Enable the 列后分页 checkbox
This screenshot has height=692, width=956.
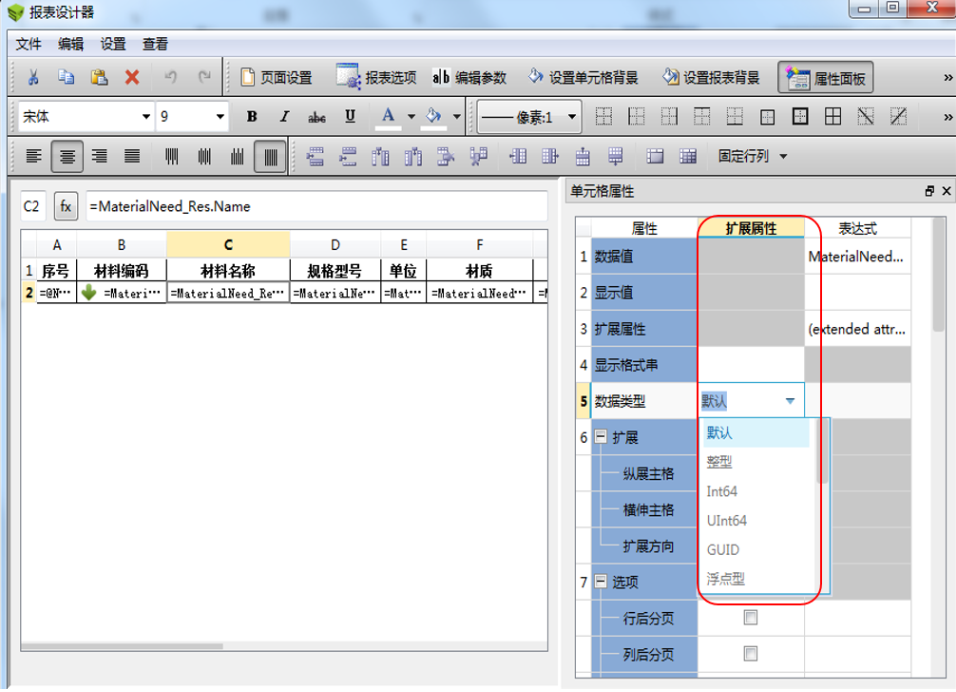(751, 654)
